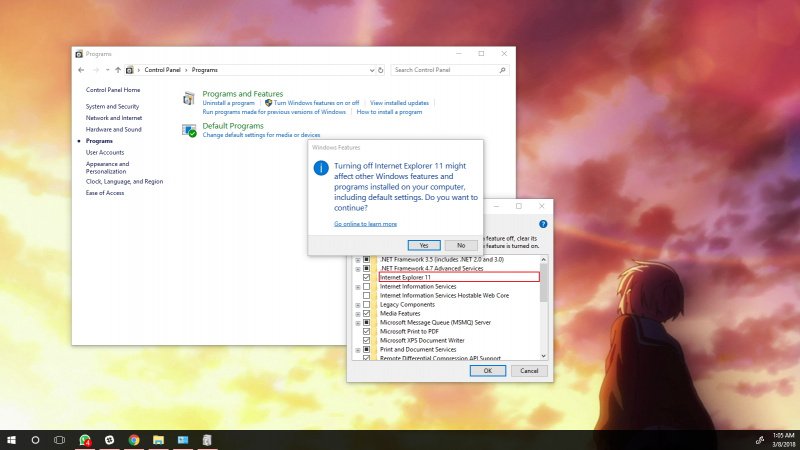Image resolution: width=800 pixels, height=450 pixels.
Task: Click the Programs and Features icon
Action: 190,98
